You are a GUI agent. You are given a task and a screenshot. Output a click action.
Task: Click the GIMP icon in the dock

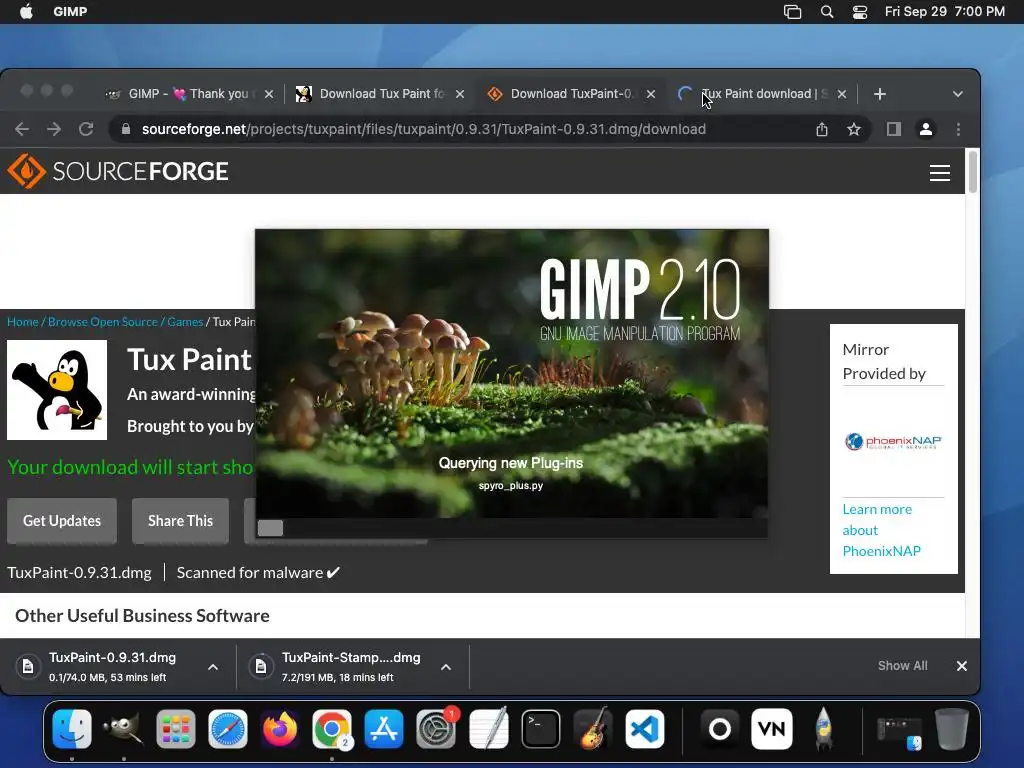tap(123, 729)
